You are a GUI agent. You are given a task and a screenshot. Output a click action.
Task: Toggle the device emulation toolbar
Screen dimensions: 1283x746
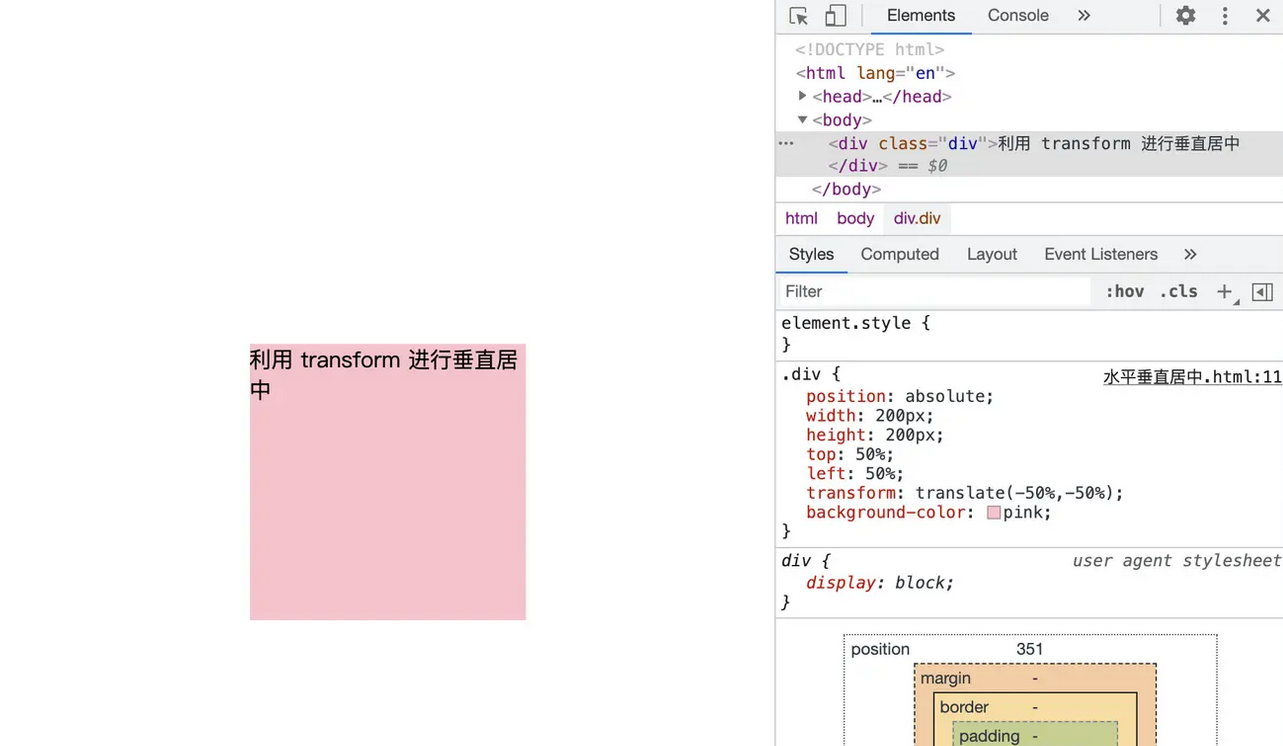(836, 15)
